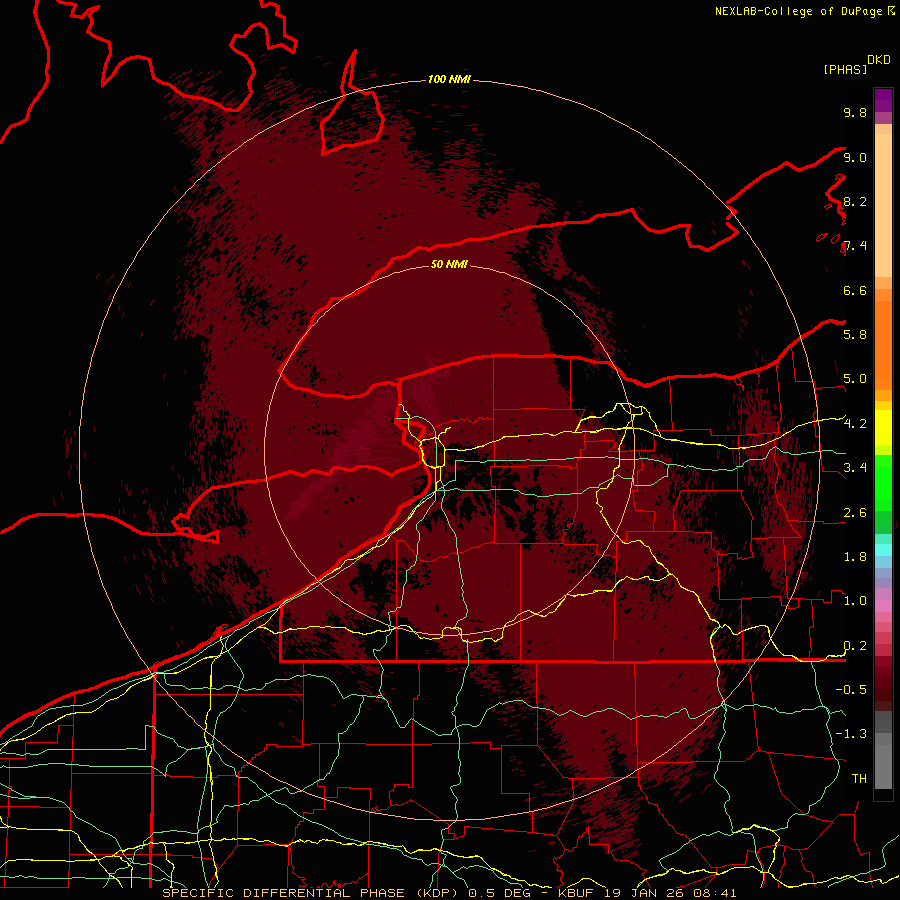Click the 50 NMI range ring label
The height and width of the screenshot is (900, 900).
(x=449, y=264)
